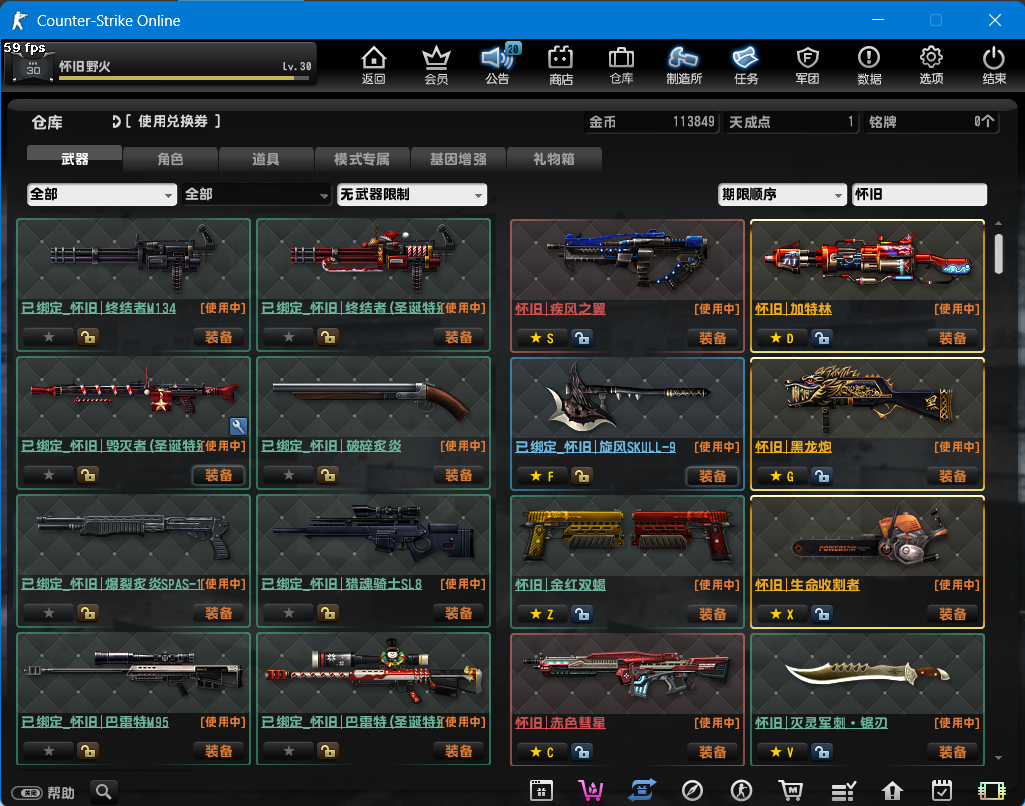
Task: Toggle the lock on 终结者M134
Action: coord(88,337)
